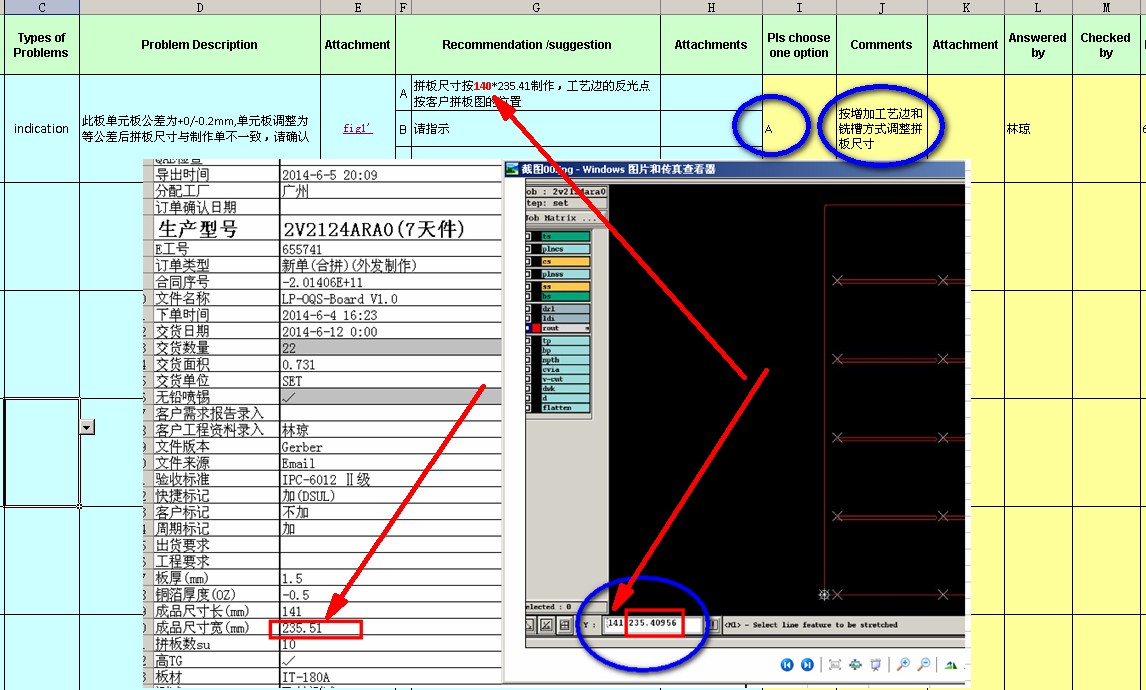Open the fig1' attachment link

tap(357, 129)
